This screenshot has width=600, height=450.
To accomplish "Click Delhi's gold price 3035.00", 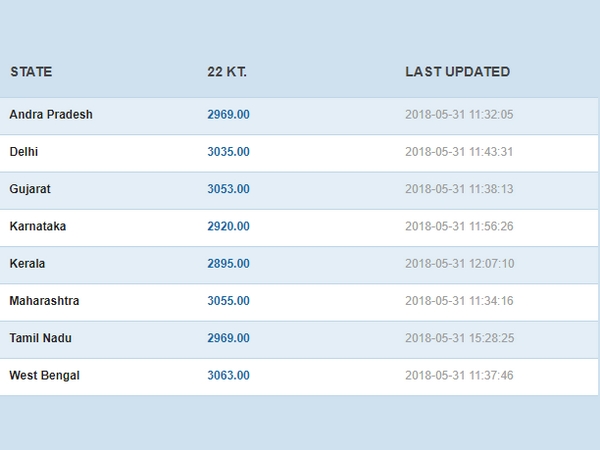I will (228, 152).
